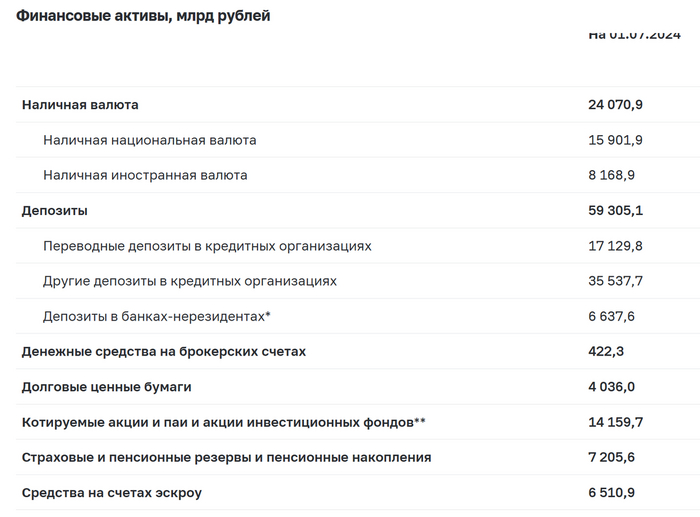The image size is (700, 517).
Task: Click the deposits total 59 305,1
Action: [x=615, y=211]
